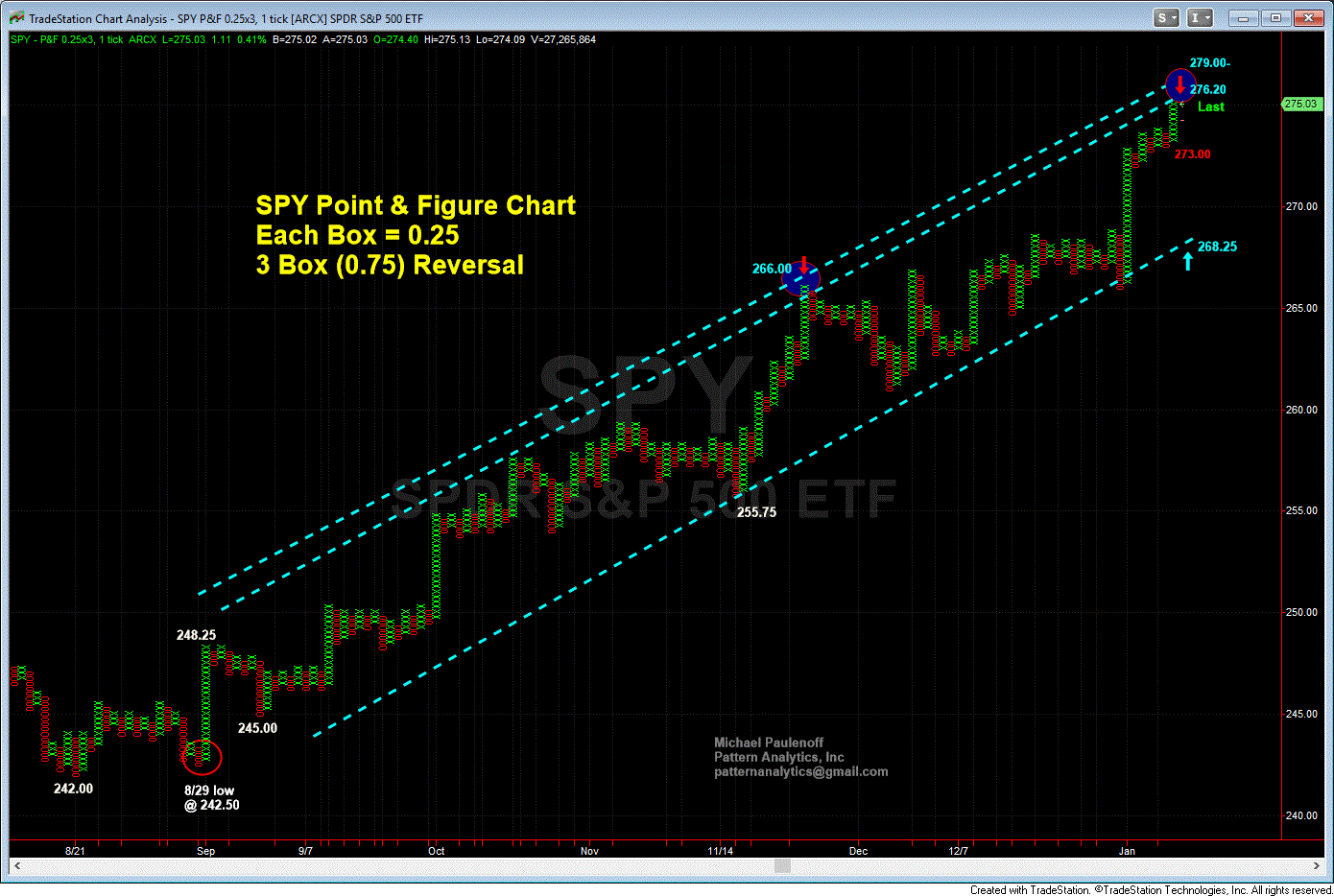Click the cyan 276.20 annotation label
1334x896 pixels.
[1208, 89]
